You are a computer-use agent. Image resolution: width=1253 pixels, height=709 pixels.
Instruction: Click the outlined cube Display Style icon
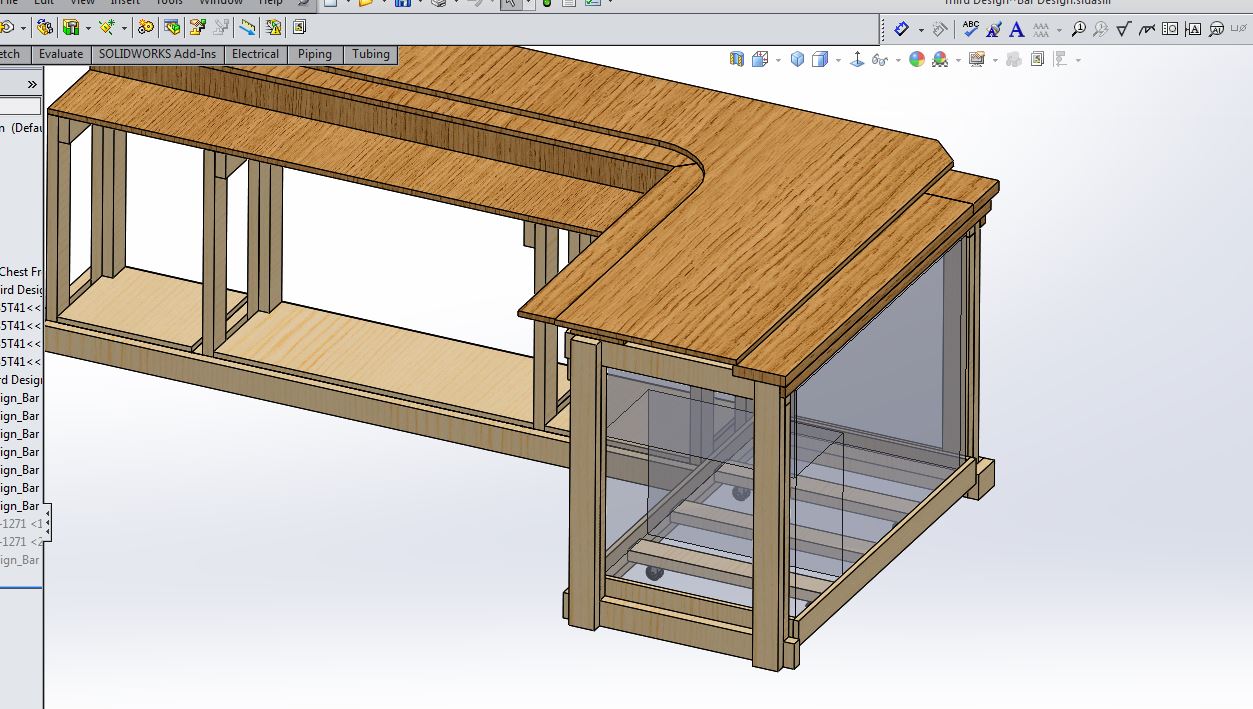click(x=820, y=59)
